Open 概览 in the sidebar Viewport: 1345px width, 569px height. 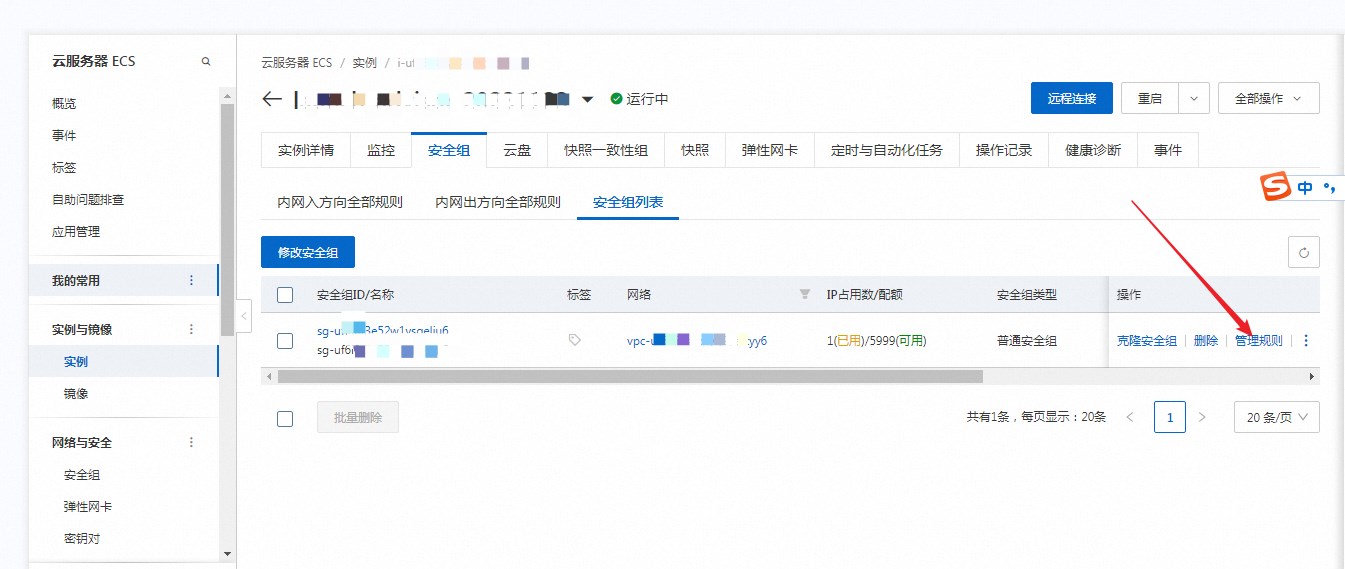tap(64, 103)
